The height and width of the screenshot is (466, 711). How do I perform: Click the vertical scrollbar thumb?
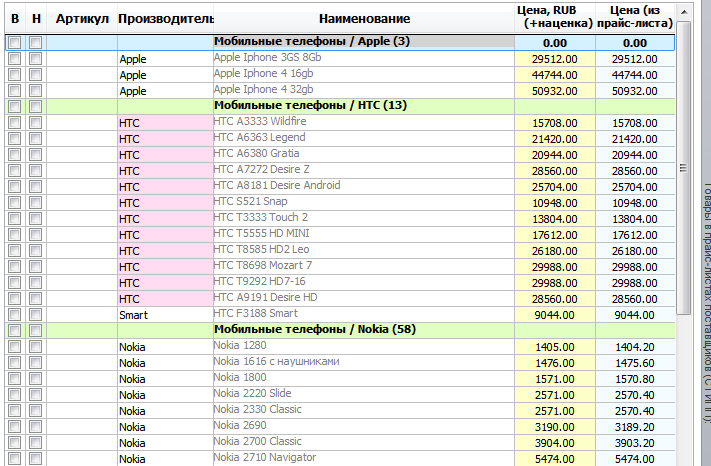[x=684, y=168]
